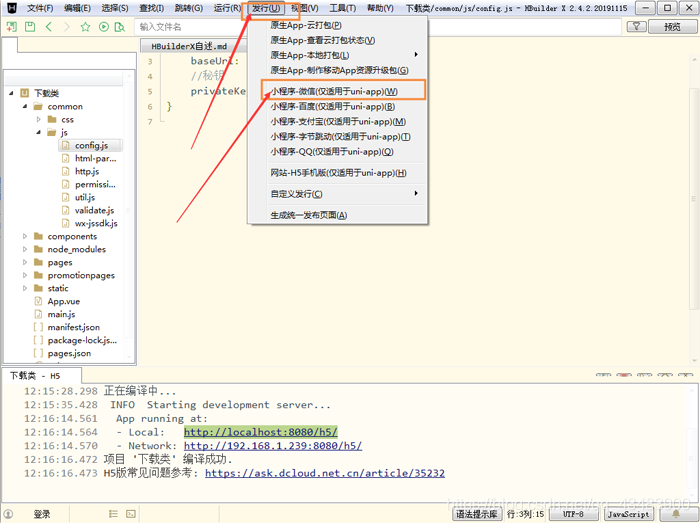Open the 文件(F) menu
Screen dimensions: 700x523
(40, 8)
